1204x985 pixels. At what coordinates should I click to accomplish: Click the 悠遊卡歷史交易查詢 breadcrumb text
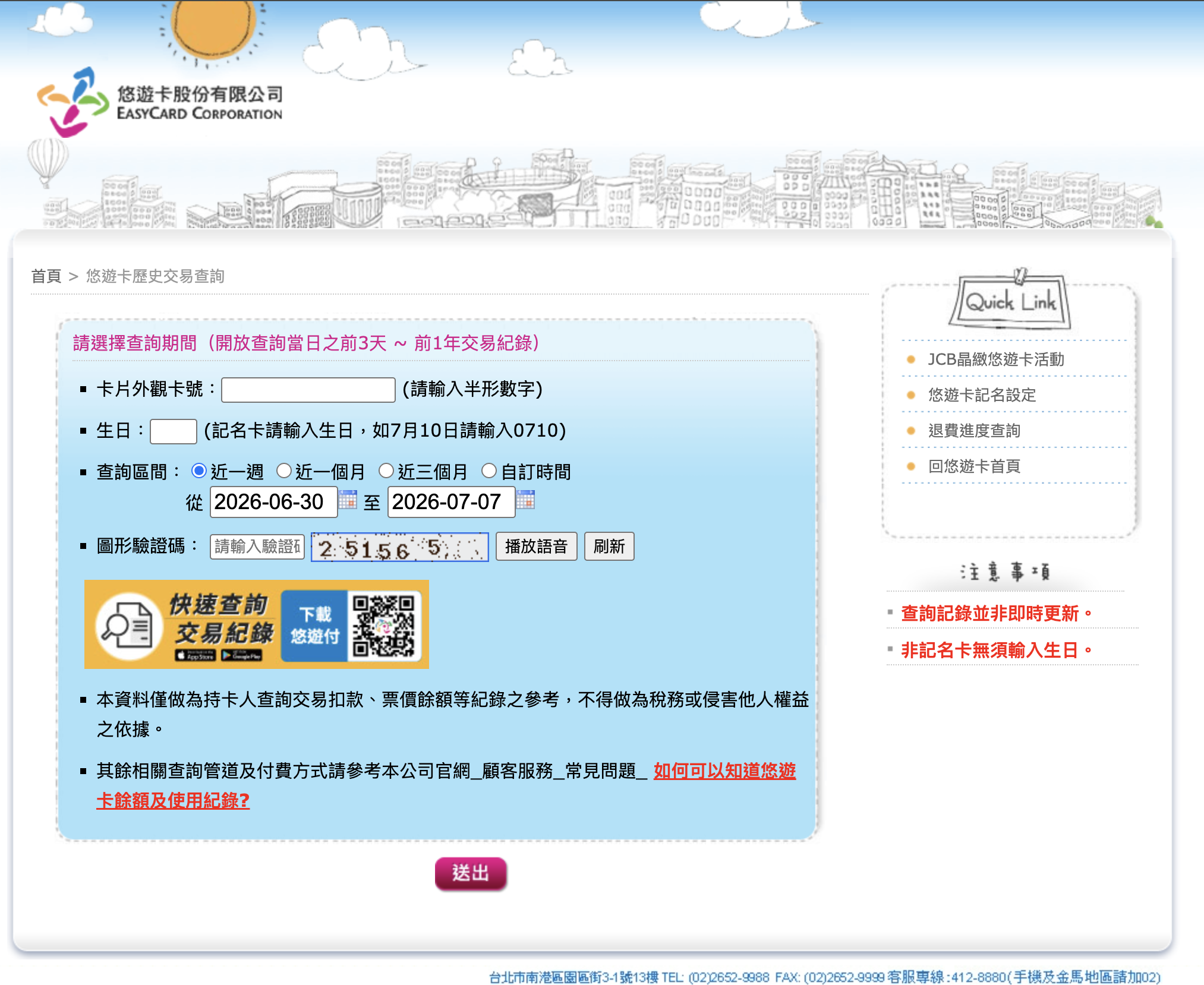coord(155,276)
